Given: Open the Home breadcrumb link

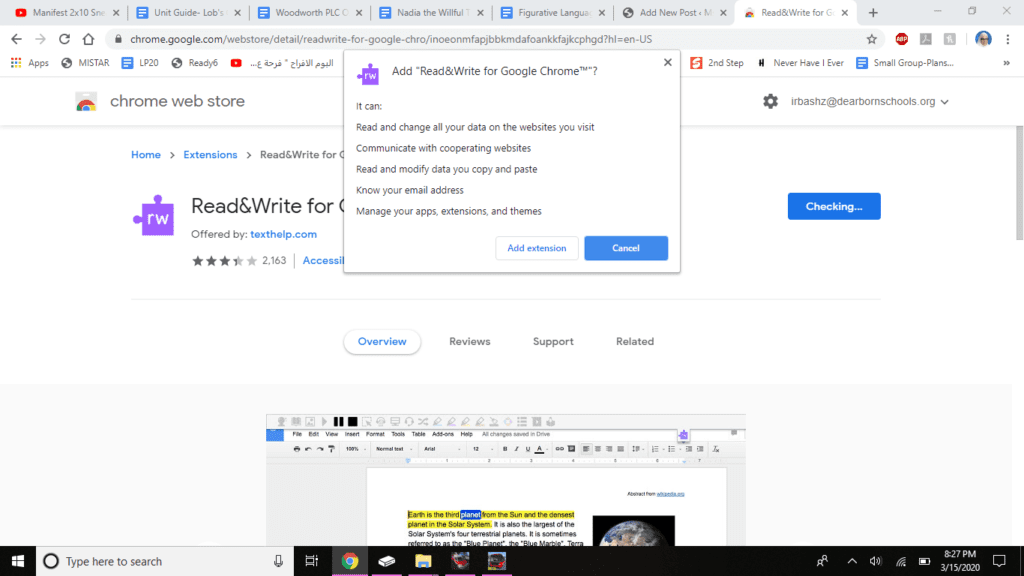Looking at the screenshot, I should [x=146, y=155].
